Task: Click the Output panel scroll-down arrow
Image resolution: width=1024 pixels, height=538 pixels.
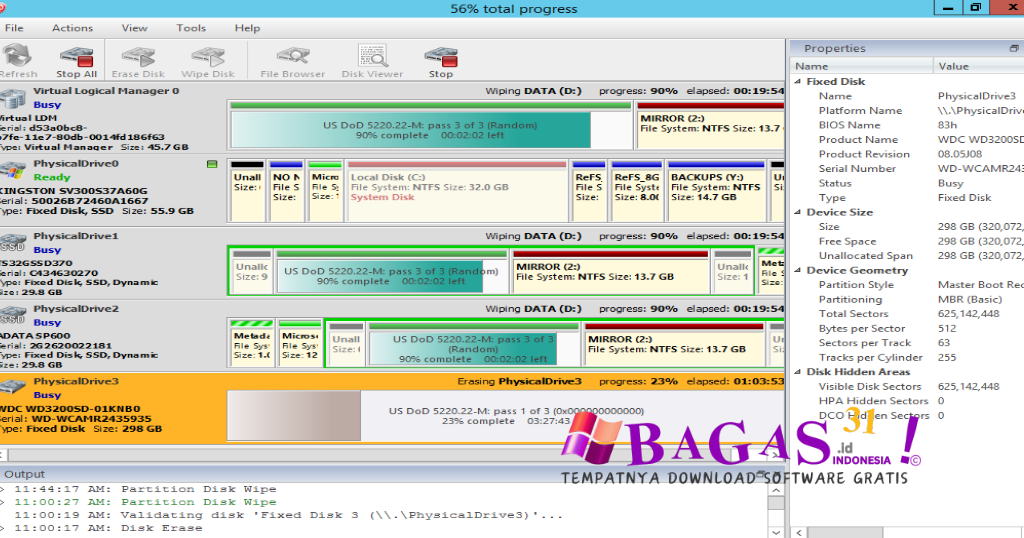Action: pos(775,532)
